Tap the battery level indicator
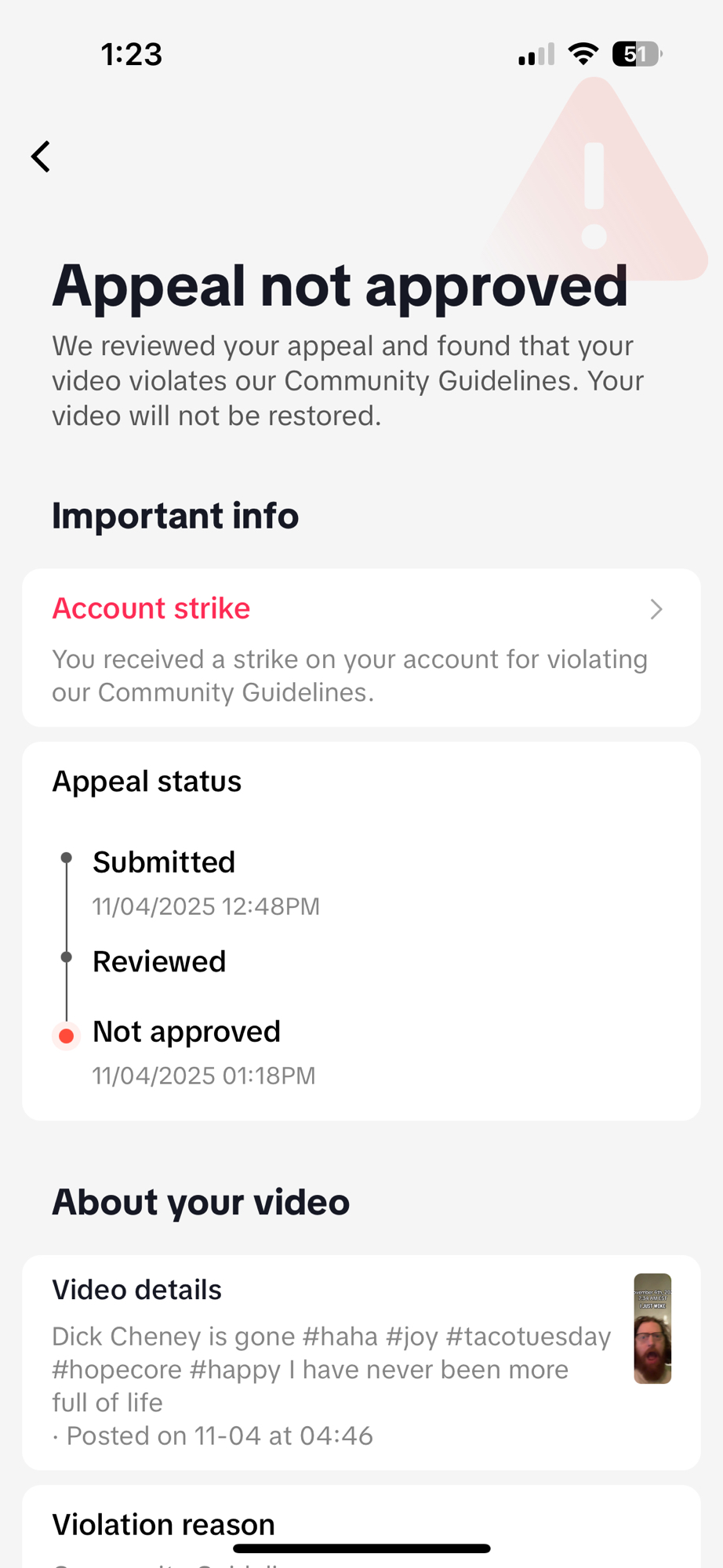Screen dimensions: 723x1568 [637, 54]
